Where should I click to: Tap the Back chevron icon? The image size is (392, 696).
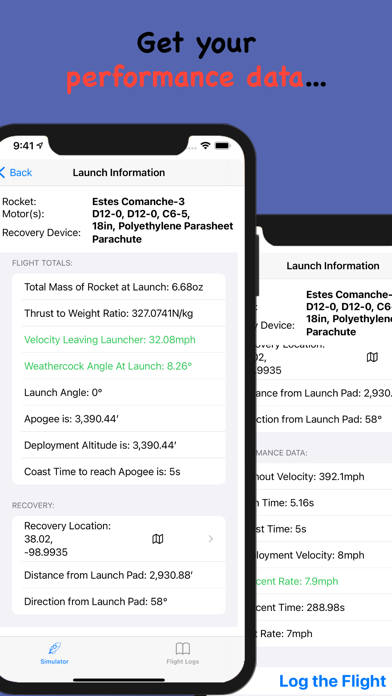3,173
